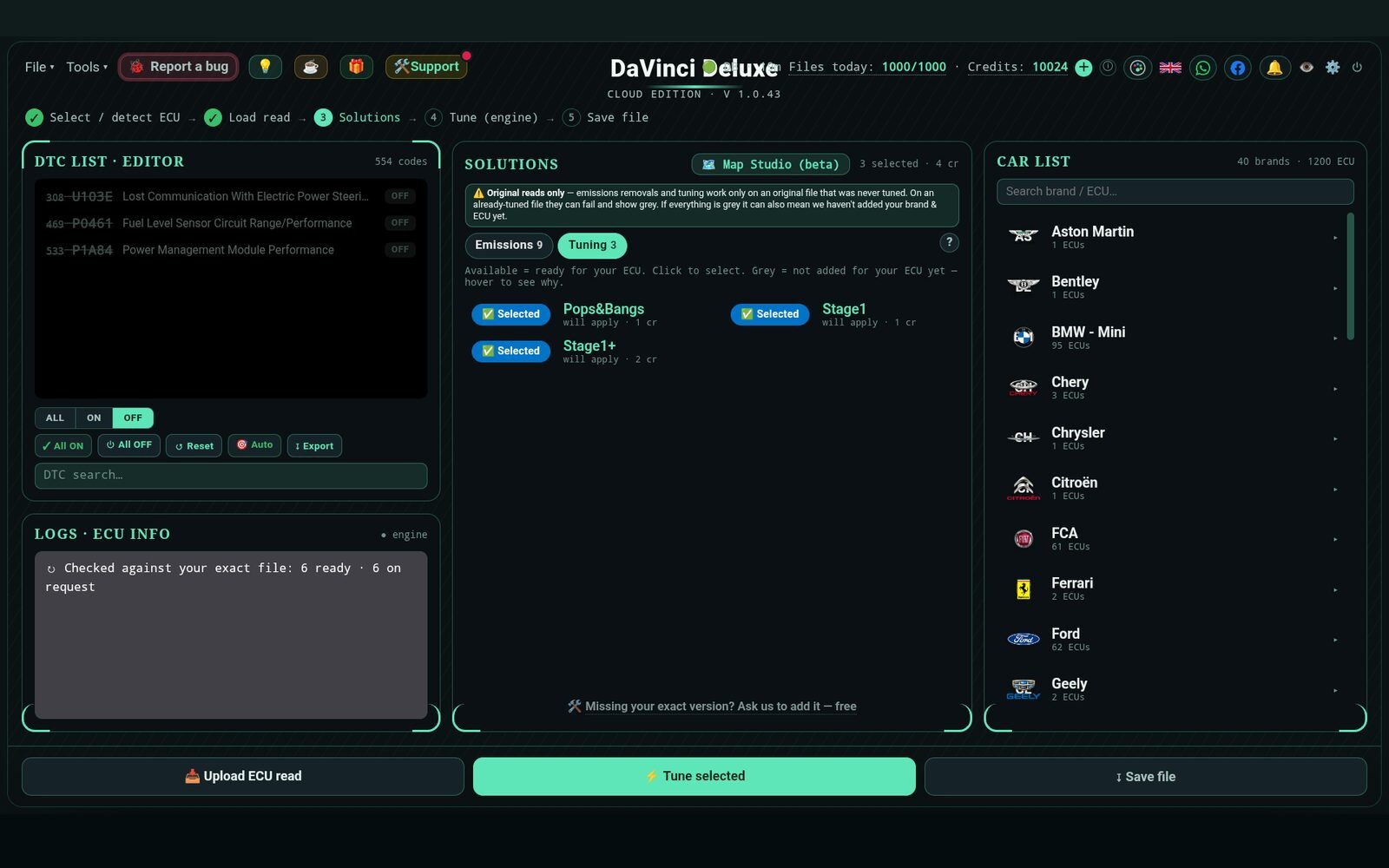Screen dimensions: 1389x868
Task: Toggle OFF switch for P0461 code
Action: 400,223
